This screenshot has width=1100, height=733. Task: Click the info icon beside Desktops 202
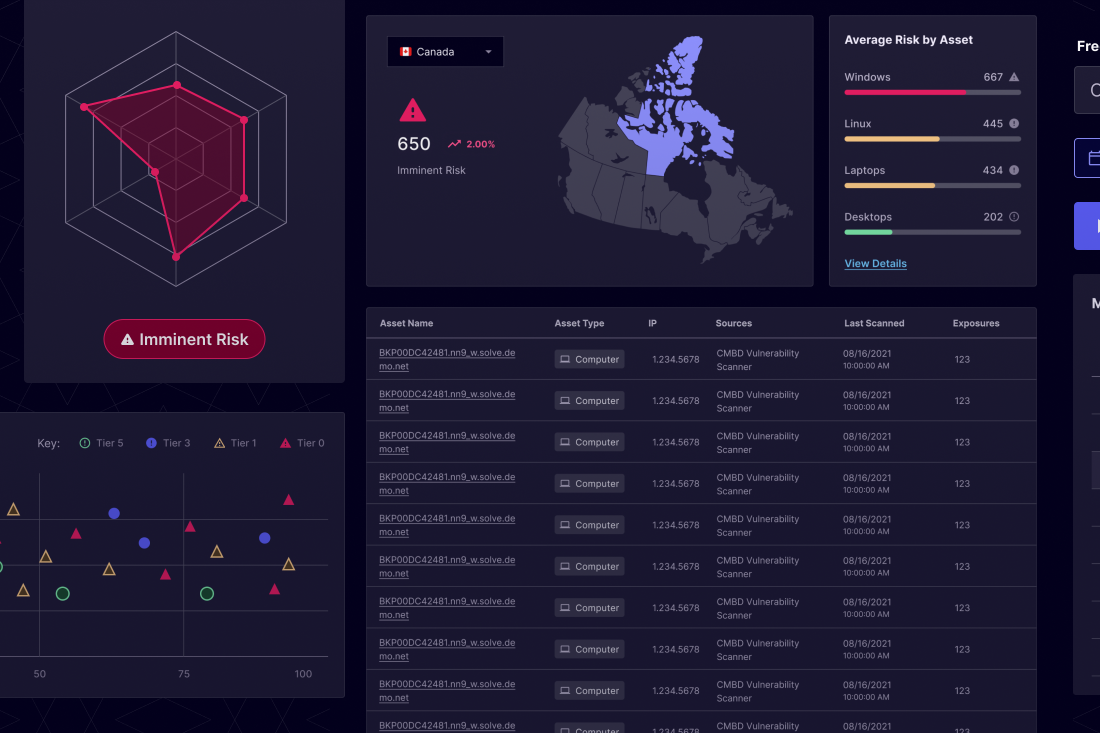[1014, 217]
